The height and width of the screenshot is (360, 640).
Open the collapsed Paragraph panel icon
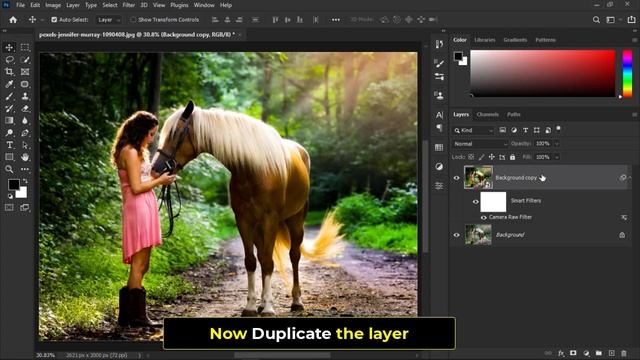coord(439,128)
